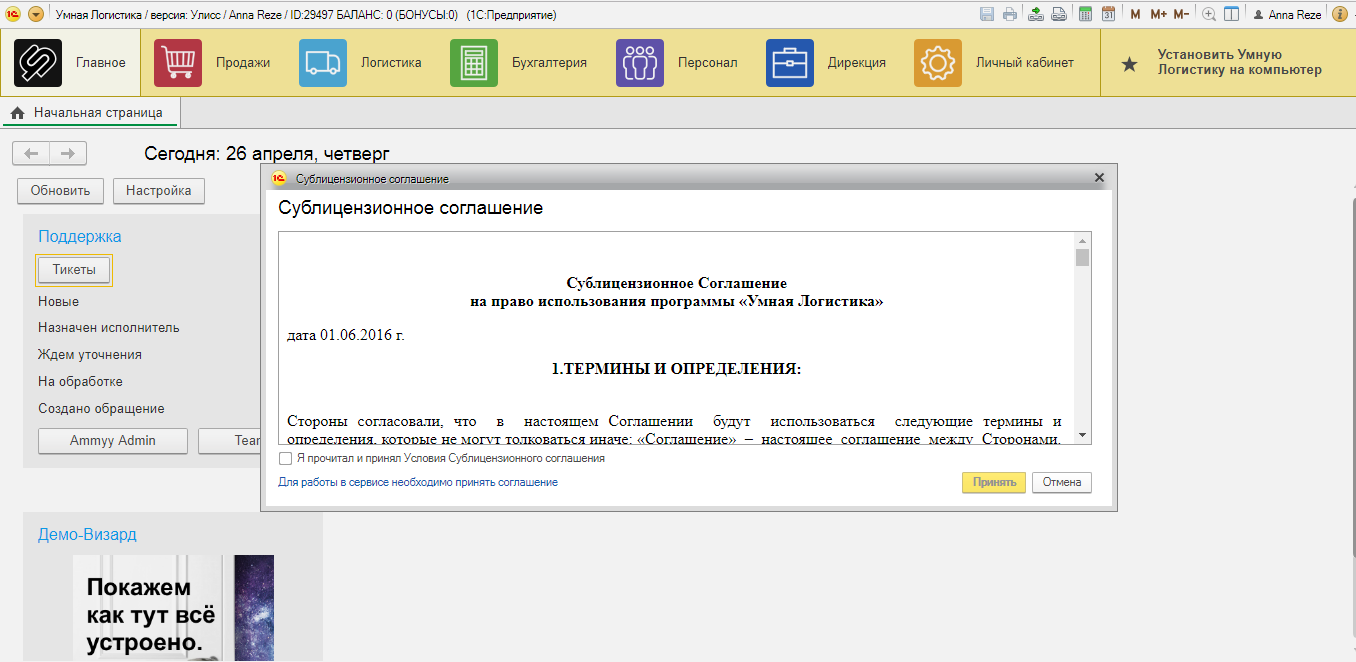Viewport: 1356px width, 662px height.
Task: Check the 'Я прочитал и принял Условия' checkbox
Action: pyautogui.click(x=285, y=459)
